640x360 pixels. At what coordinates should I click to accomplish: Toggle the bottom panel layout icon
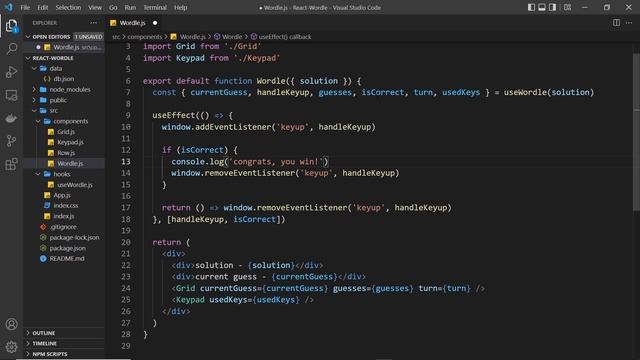[542, 7]
